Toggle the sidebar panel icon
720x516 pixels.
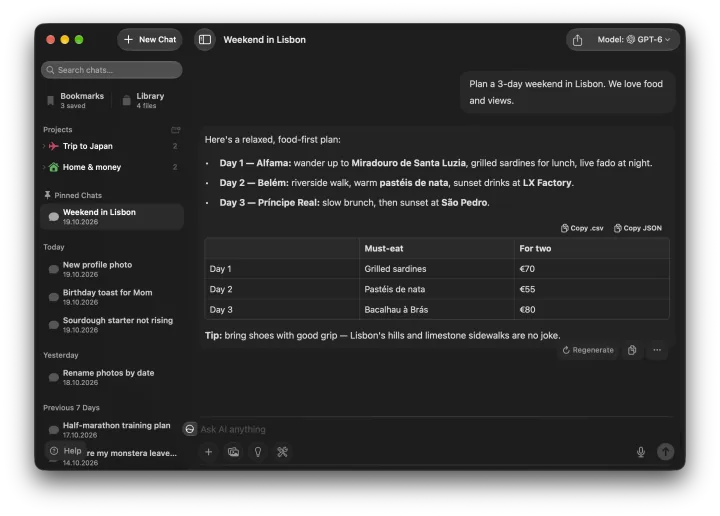205,39
